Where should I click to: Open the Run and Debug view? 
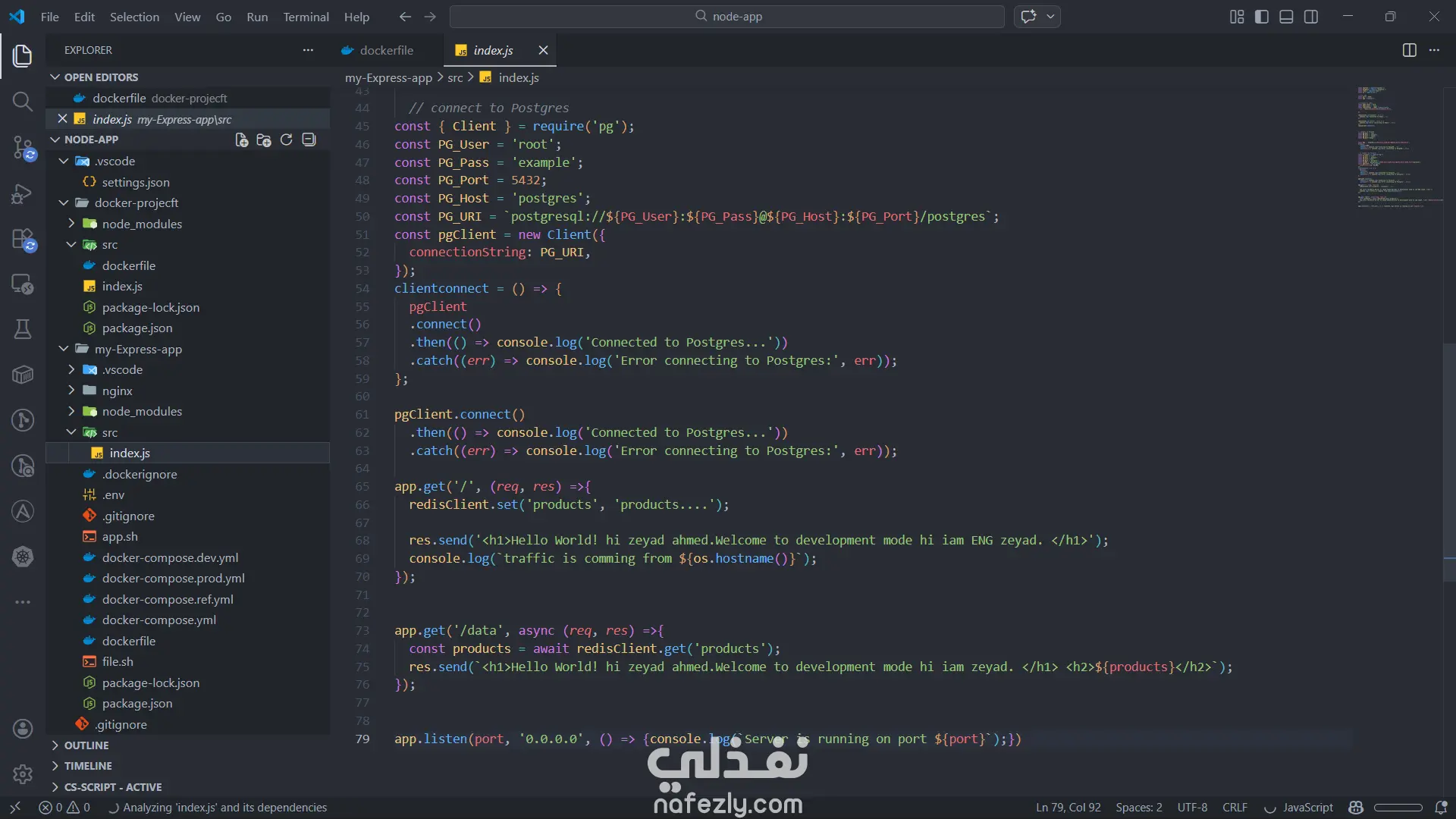pos(23,194)
